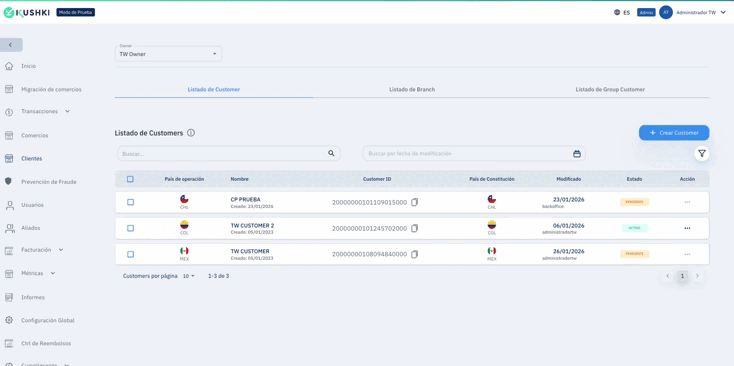Select the Clientes sidebar icon

pos(8,159)
